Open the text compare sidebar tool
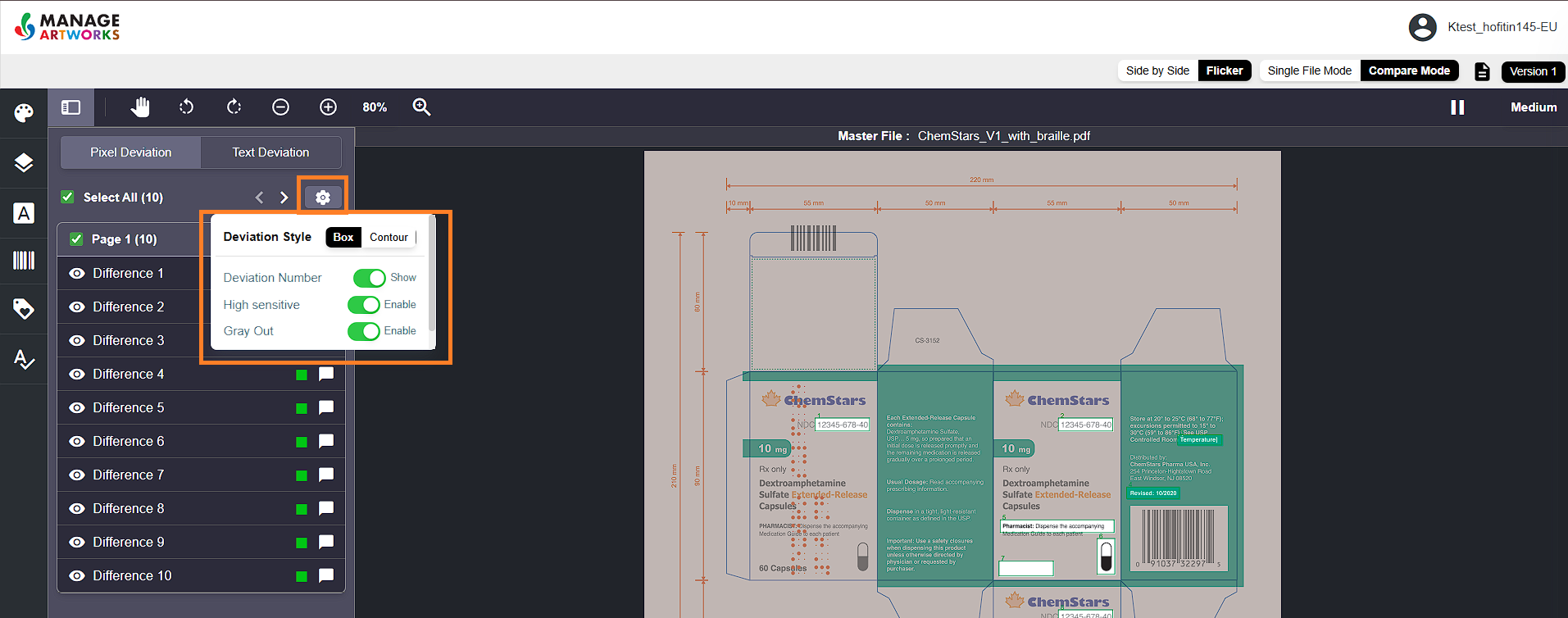The height and width of the screenshot is (618, 1568). pyautogui.click(x=24, y=213)
